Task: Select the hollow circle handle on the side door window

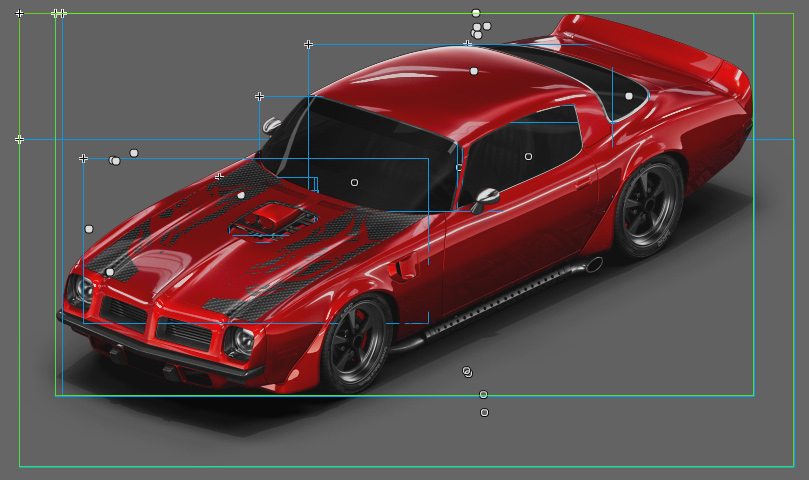Action: pos(528,156)
